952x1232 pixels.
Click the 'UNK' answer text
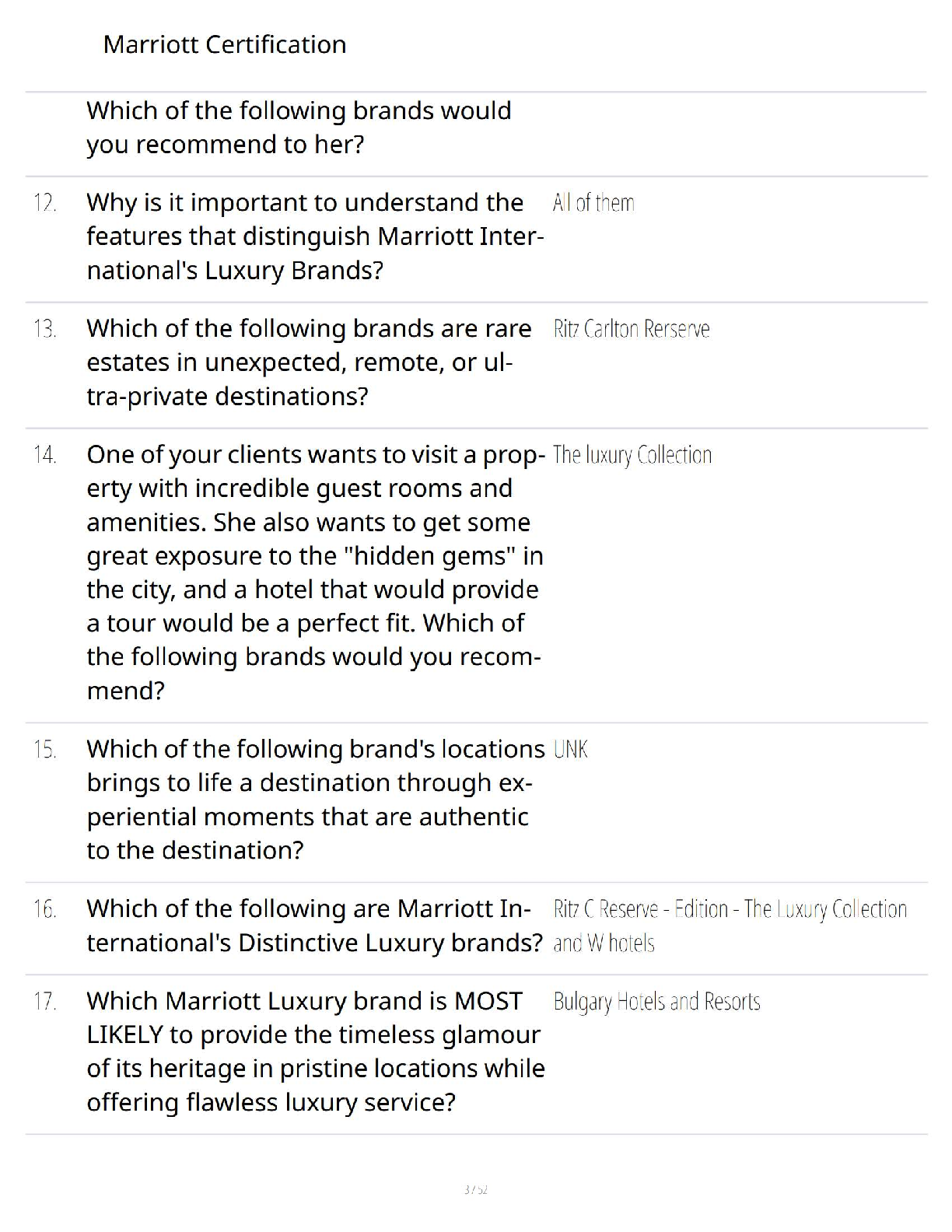point(571,750)
